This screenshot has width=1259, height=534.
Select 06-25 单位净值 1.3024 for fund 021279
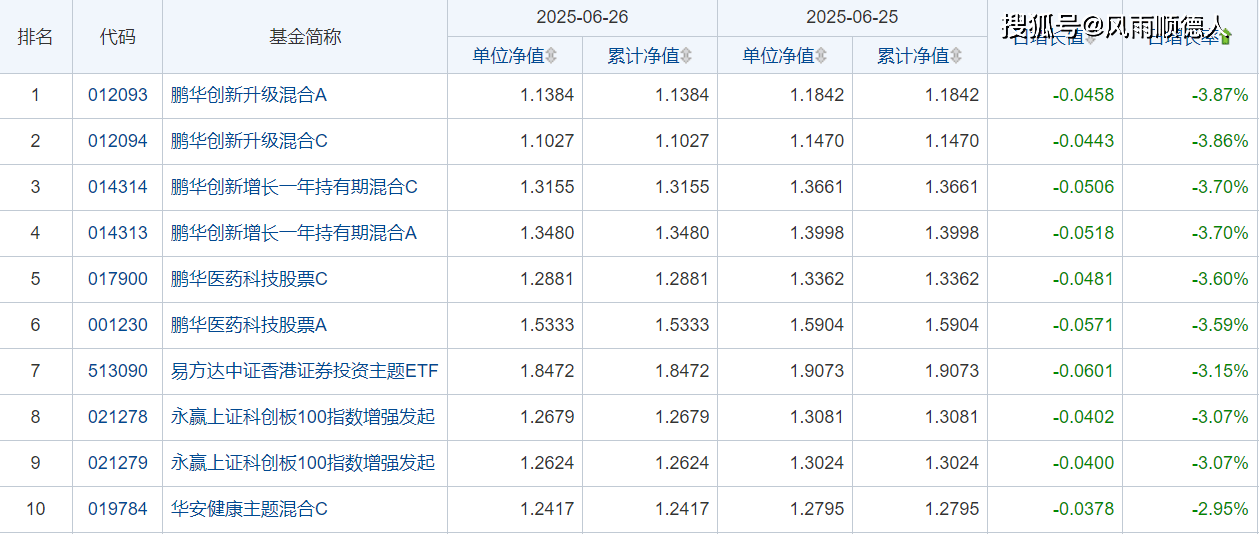click(x=817, y=463)
